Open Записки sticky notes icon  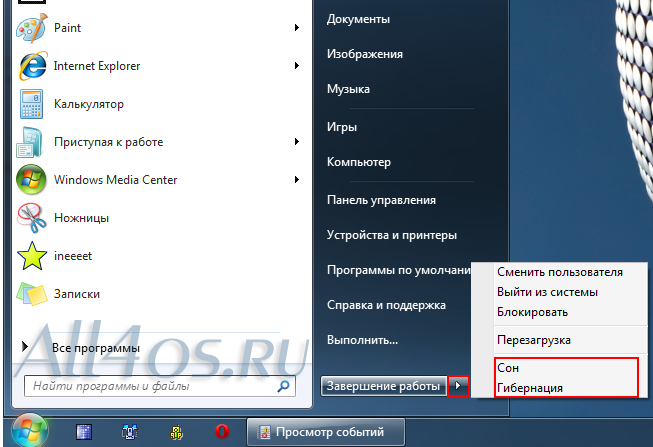click(32, 294)
